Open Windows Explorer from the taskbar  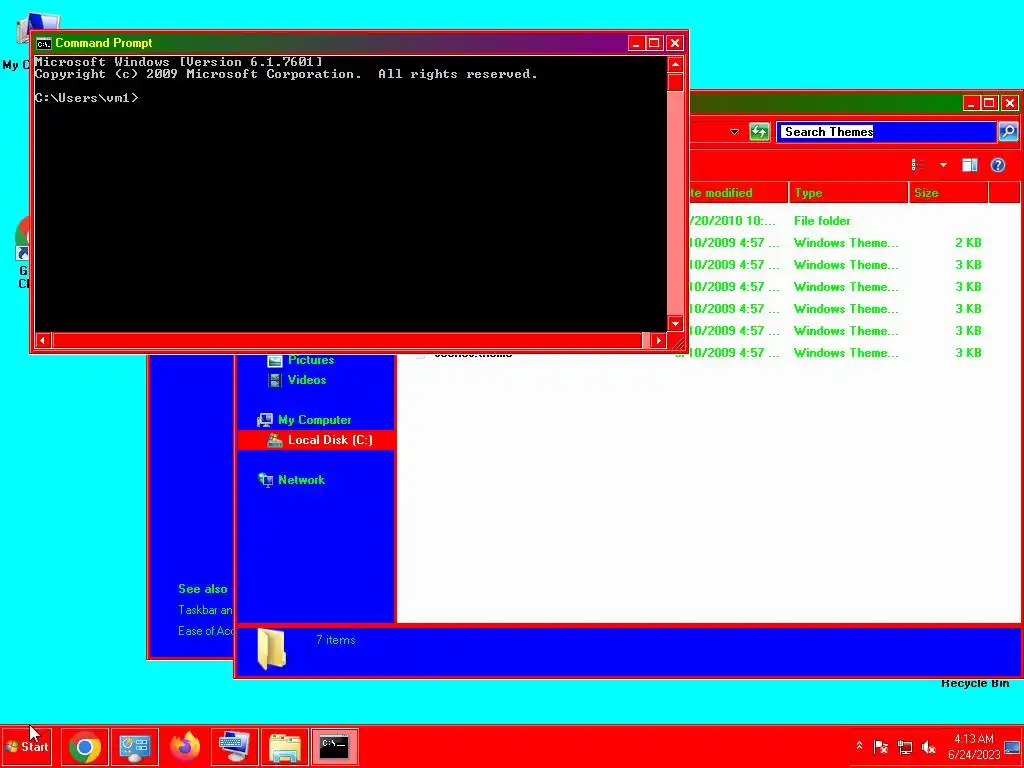(x=285, y=747)
